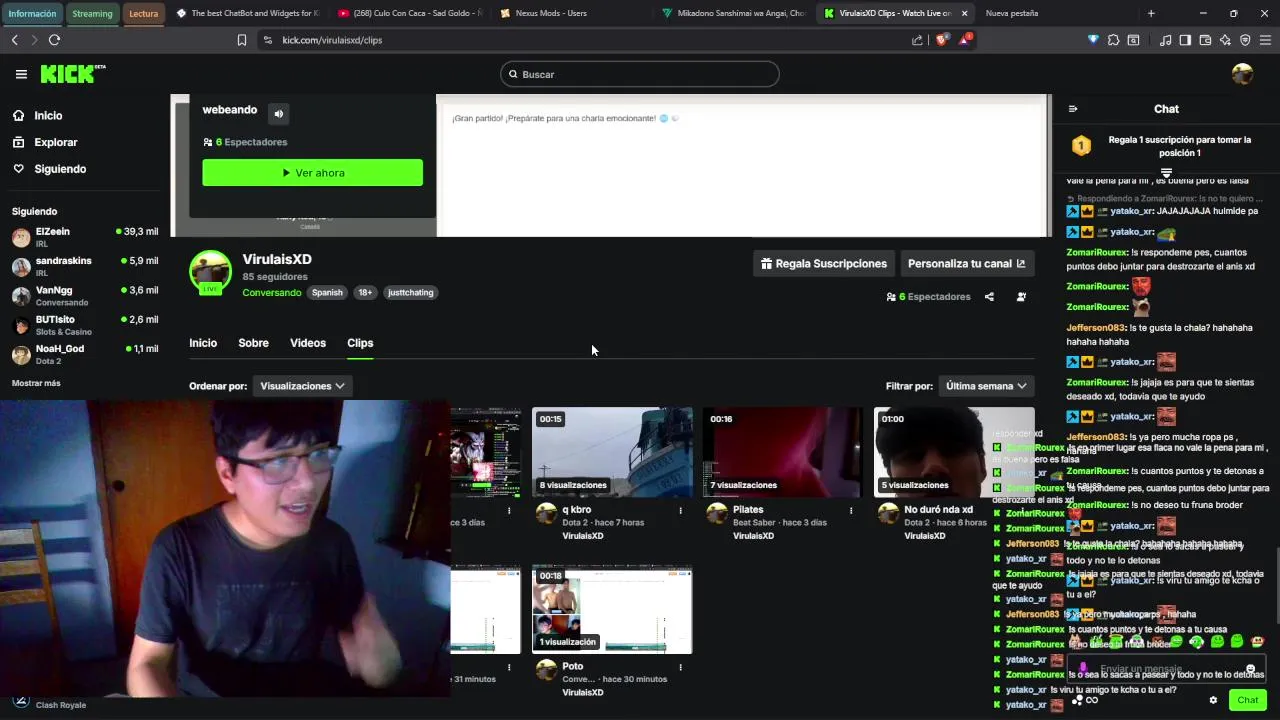Play the q kbro clip thumbnail
This screenshot has height=720, width=1280.
tap(612, 452)
